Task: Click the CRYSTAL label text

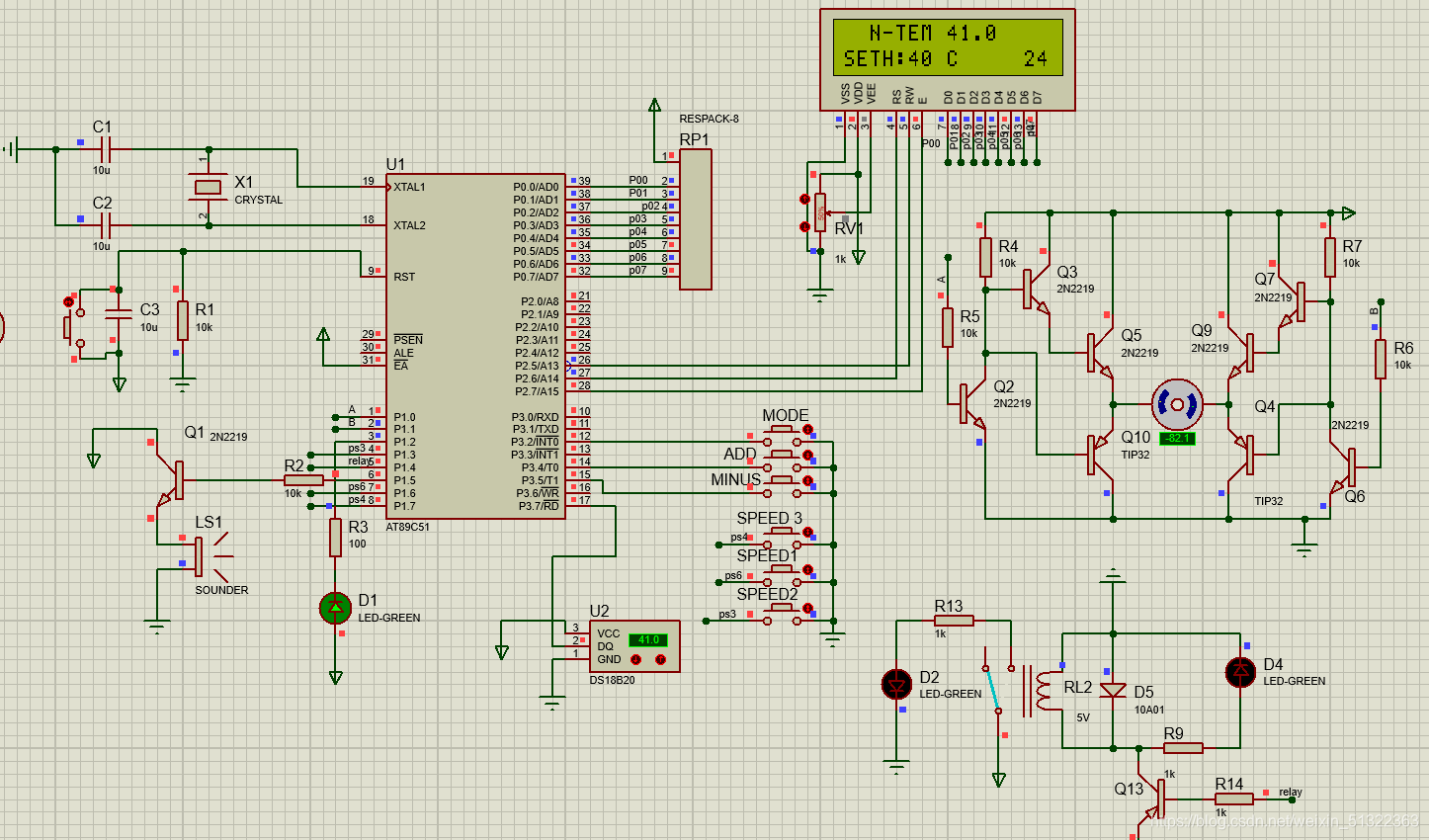Action: coord(258,200)
